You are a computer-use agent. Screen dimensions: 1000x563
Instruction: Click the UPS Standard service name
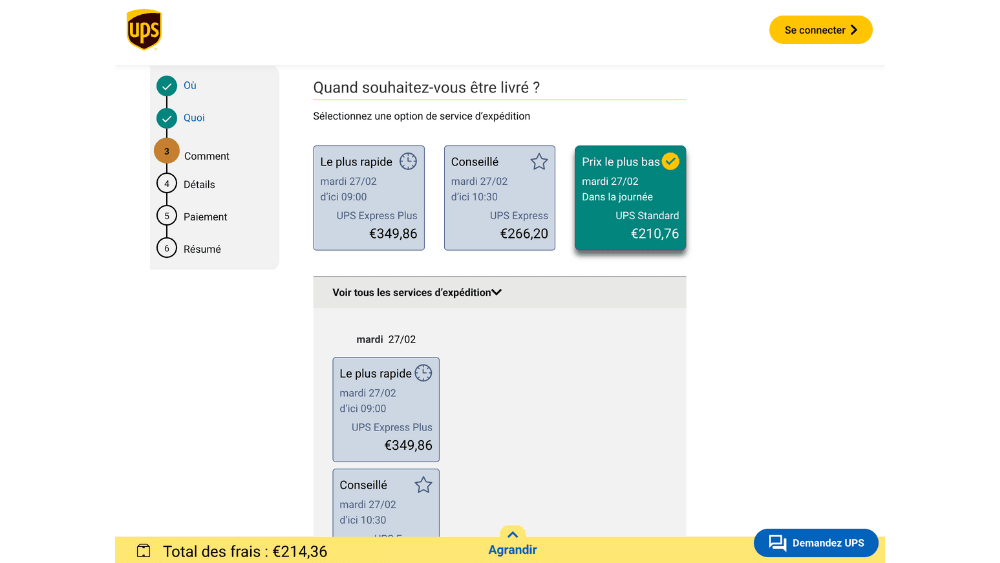[647, 216]
